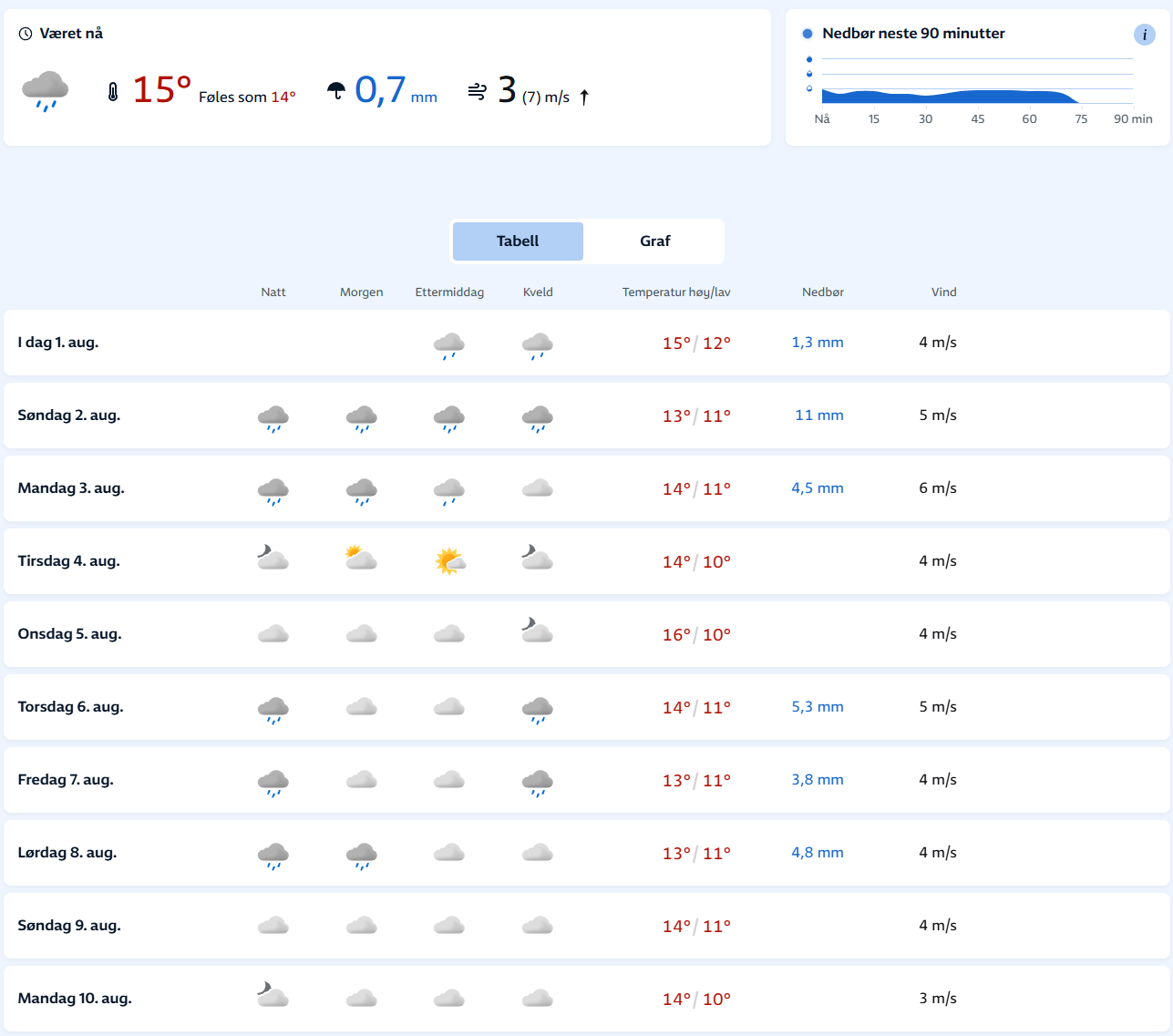Open the Tirsdag 4. aug. forecast row
Image resolution: width=1173 pixels, height=1036 pixels.
coord(586,561)
